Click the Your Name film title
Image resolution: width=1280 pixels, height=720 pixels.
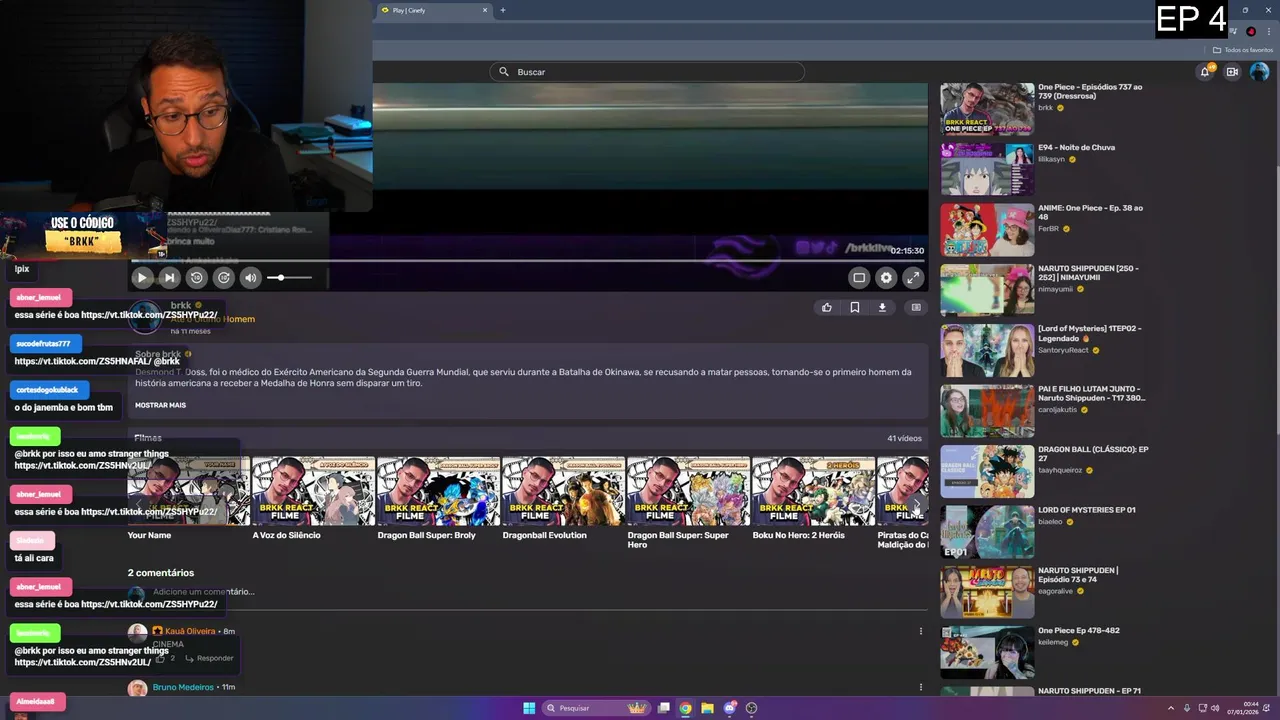click(x=149, y=535)
